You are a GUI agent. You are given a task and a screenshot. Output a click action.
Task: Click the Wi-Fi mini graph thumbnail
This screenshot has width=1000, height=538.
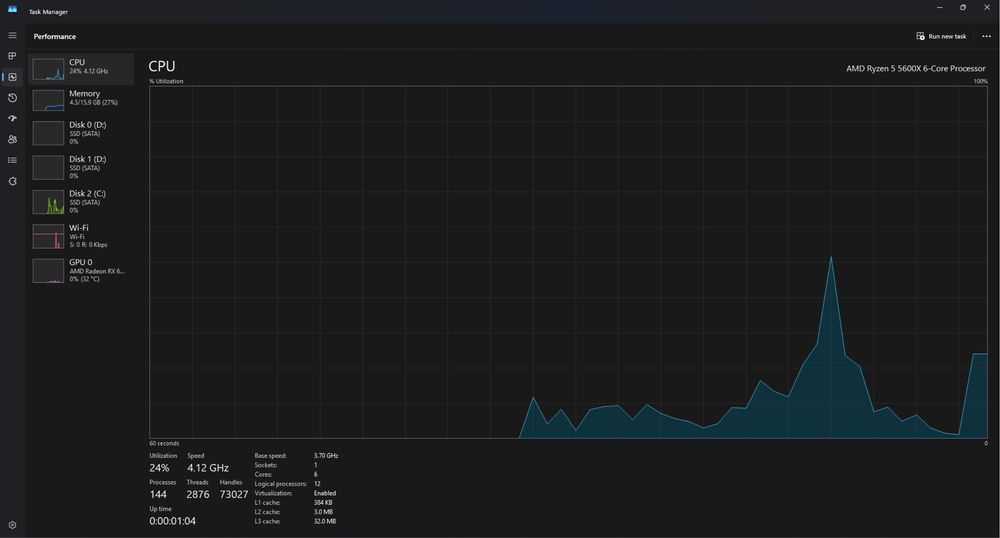click(48, 236)
